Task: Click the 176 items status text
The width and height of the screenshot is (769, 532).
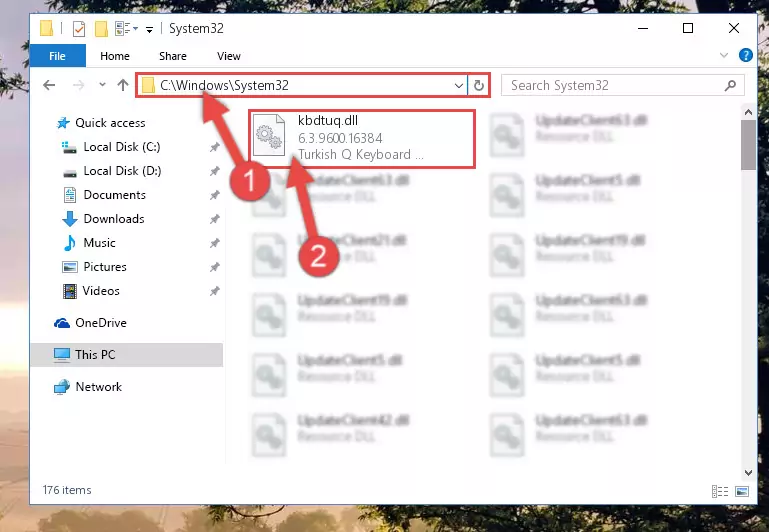Action: point(67,490)
